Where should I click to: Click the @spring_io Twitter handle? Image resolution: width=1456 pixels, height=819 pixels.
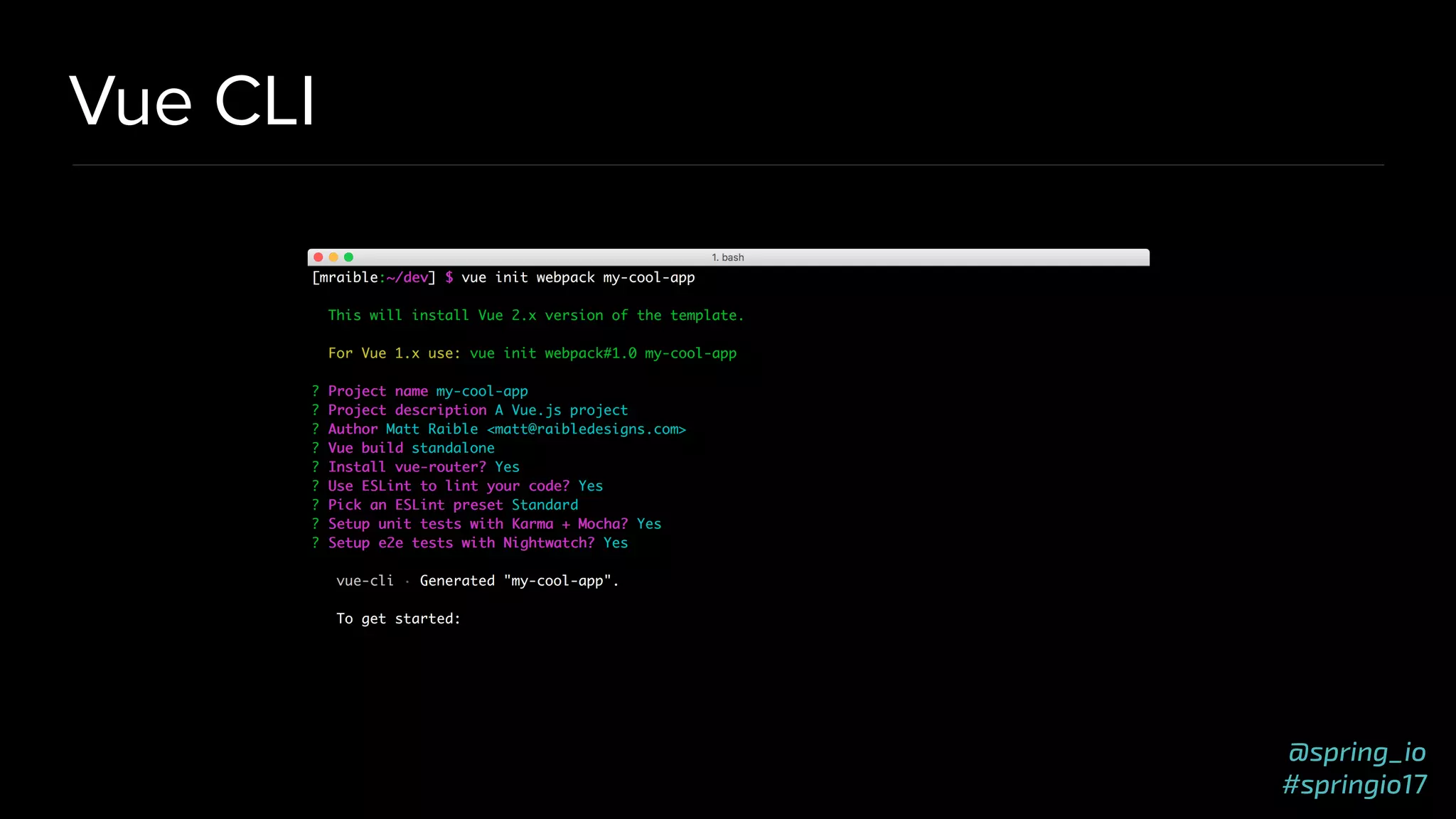click(x=1356, y=752)
